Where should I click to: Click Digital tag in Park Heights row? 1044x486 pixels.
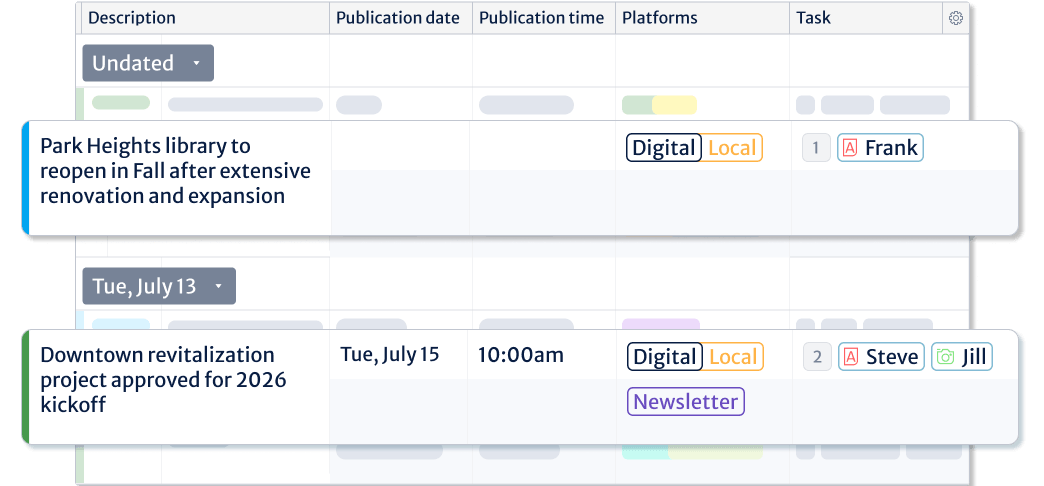[664, 148]
